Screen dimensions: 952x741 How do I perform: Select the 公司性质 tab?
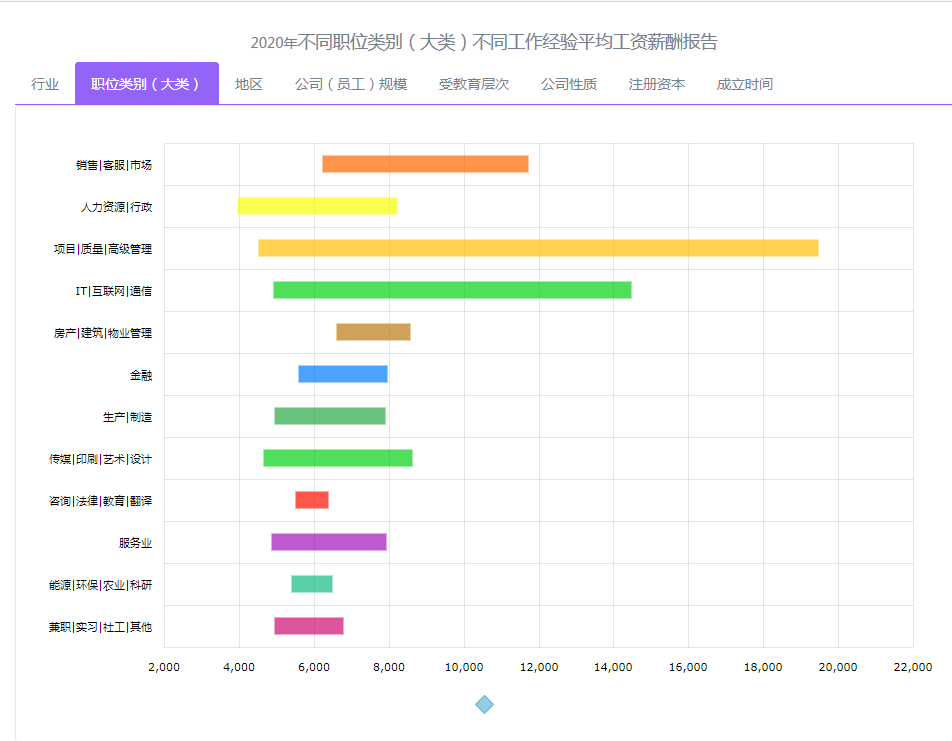(568, 84)
